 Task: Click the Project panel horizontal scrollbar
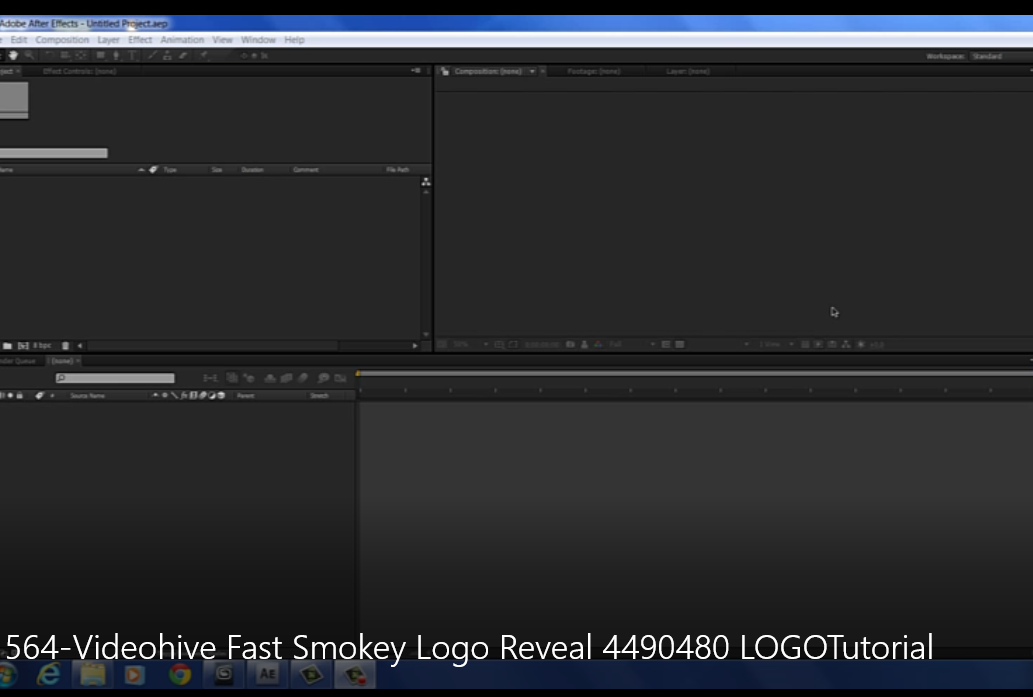coord(213,346)
